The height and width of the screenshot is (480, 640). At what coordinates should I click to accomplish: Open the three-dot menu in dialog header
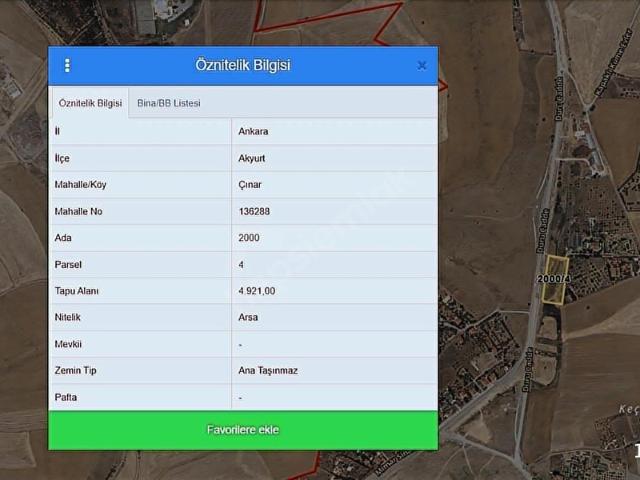coord(67,66)
